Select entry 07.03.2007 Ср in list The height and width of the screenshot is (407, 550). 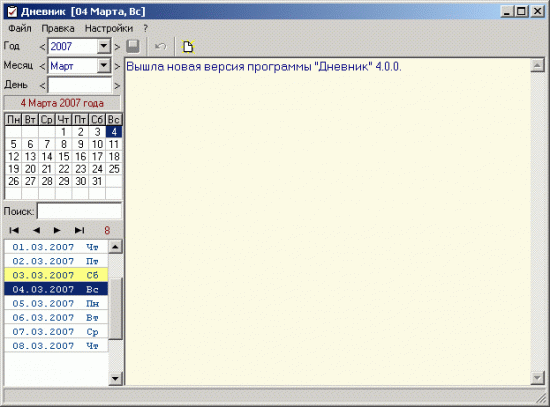click(56, 332)
